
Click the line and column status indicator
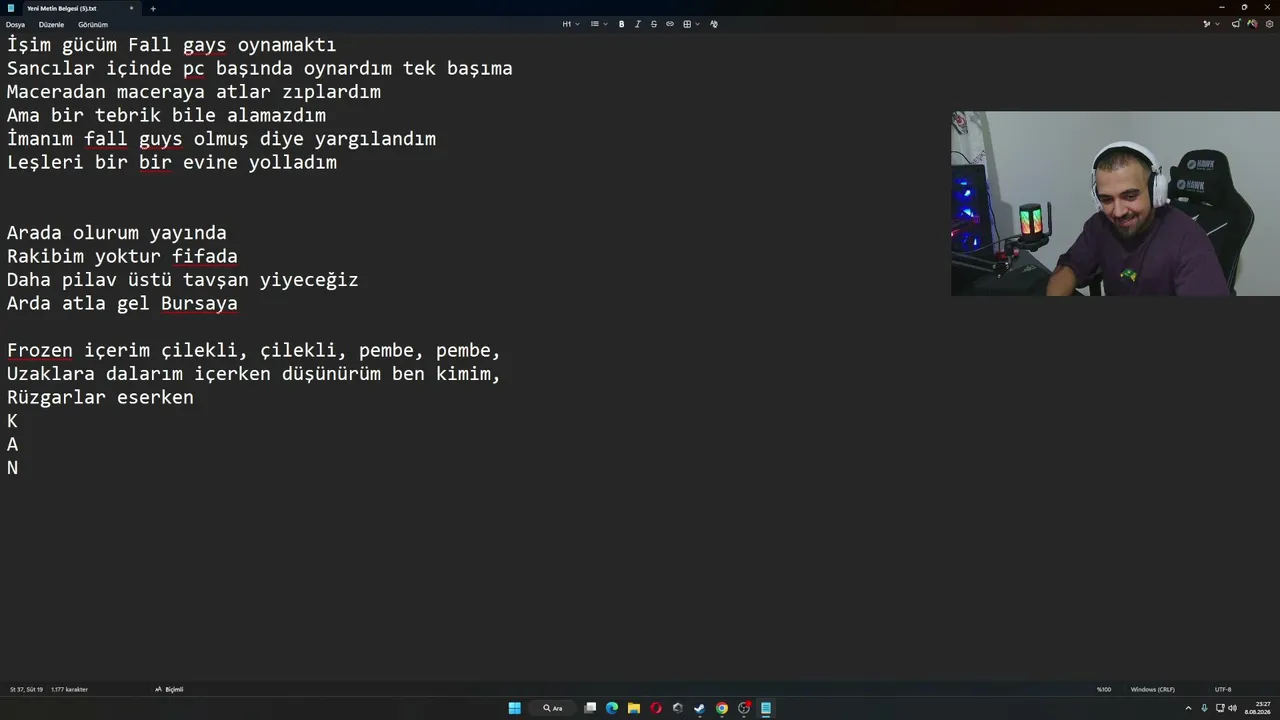[26, 689]
